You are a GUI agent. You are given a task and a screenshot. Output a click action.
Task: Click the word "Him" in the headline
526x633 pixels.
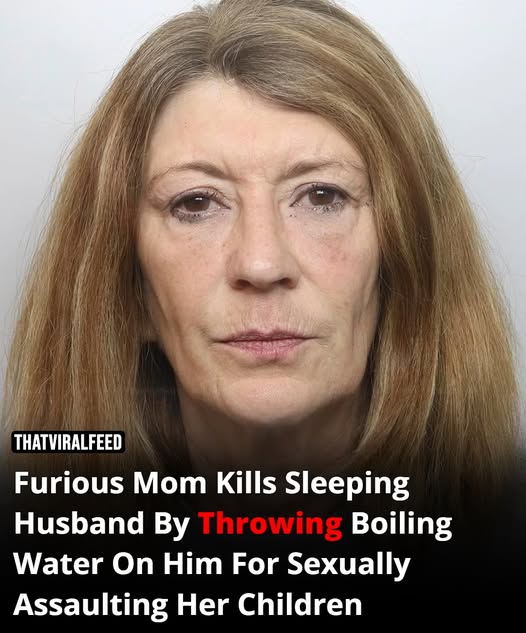tap(192, 564)
